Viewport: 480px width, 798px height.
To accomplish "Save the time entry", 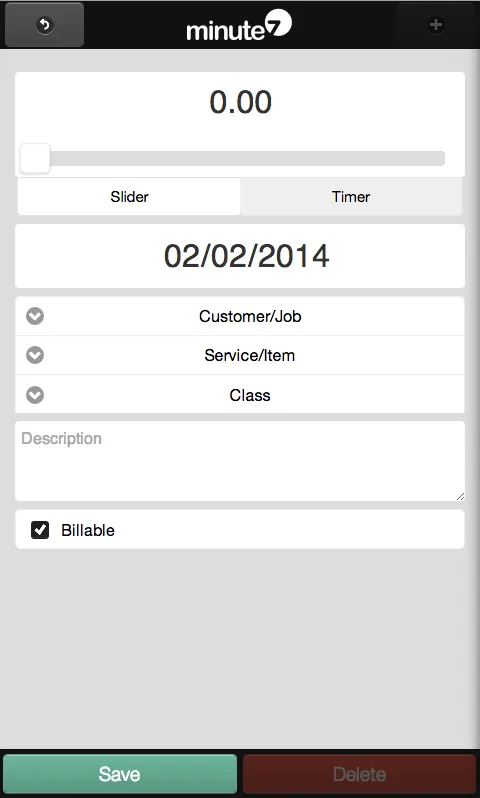I will click(x=120, y=774).
